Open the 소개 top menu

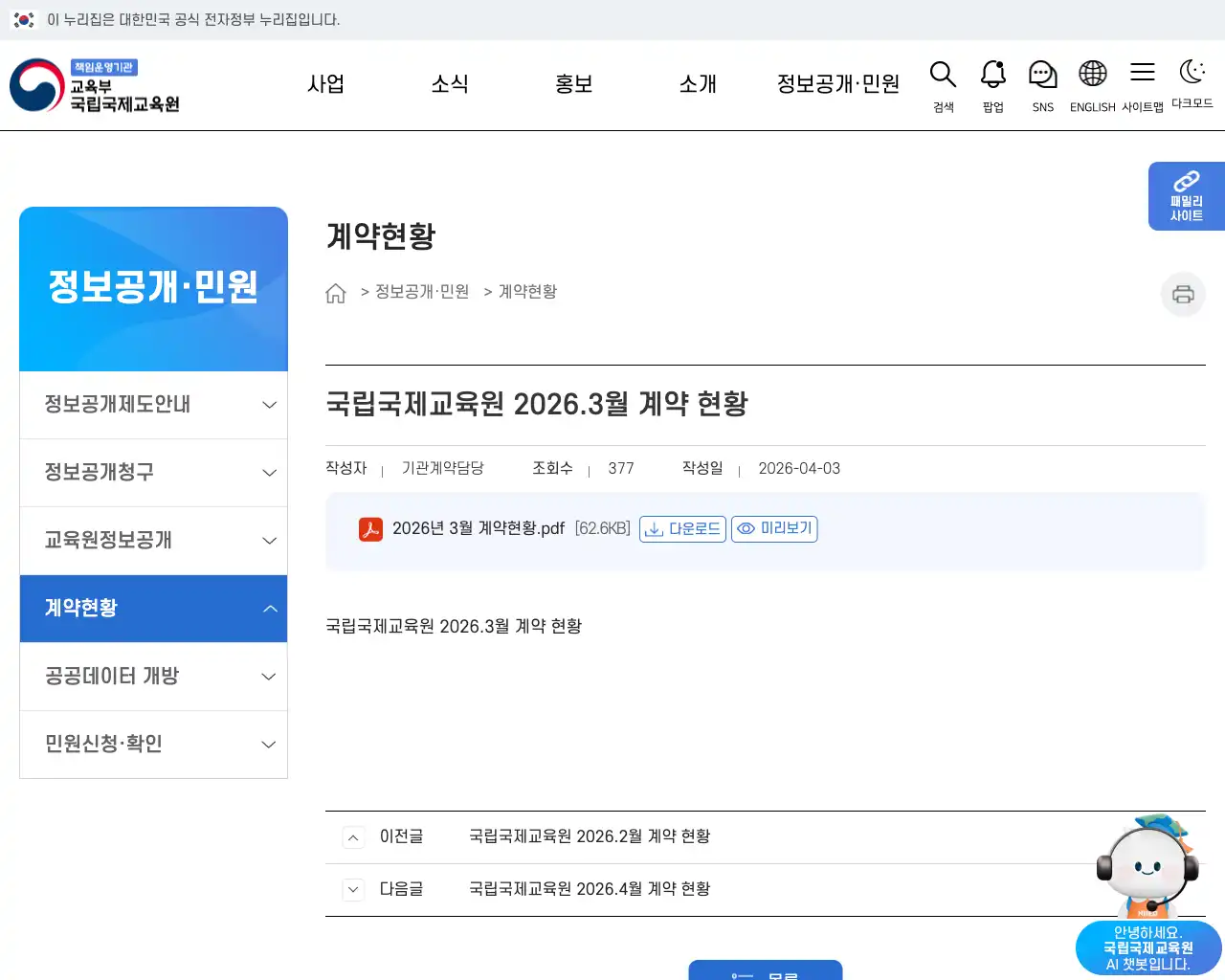tap(698, 84)
